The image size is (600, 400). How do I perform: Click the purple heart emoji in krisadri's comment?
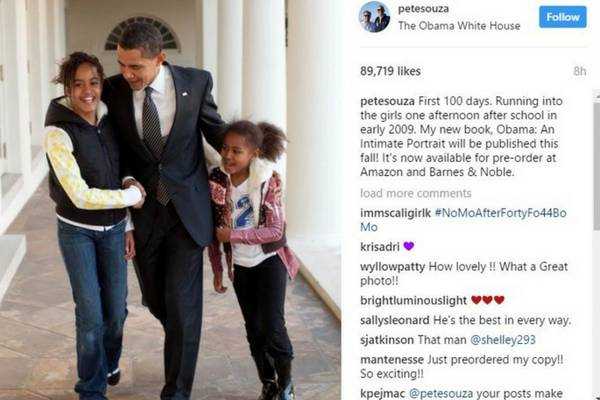pos(409,246)
